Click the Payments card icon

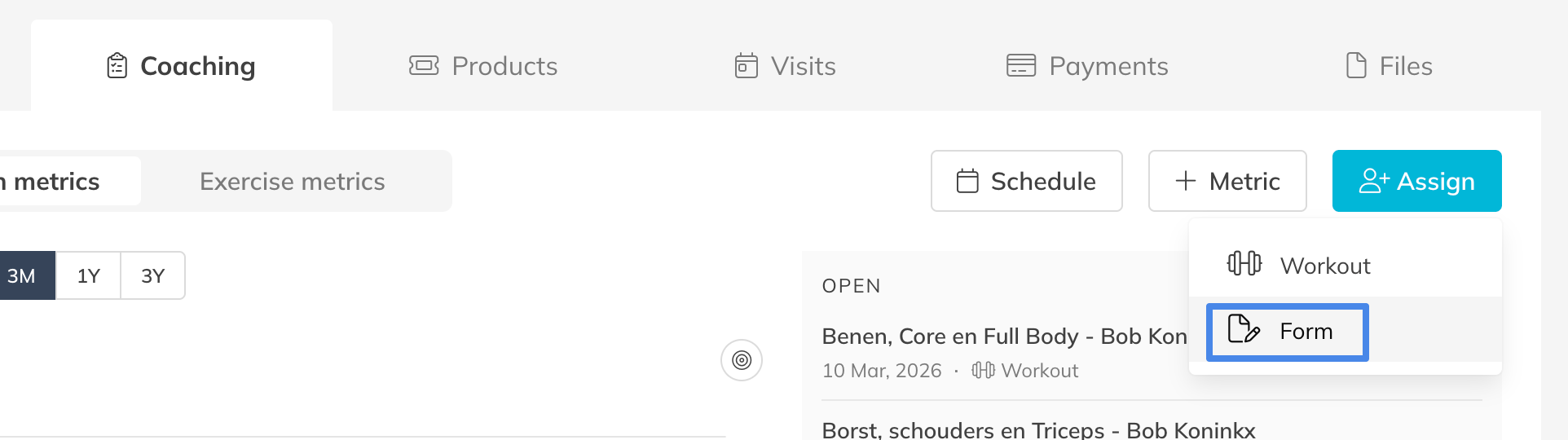pos(1020,65)
